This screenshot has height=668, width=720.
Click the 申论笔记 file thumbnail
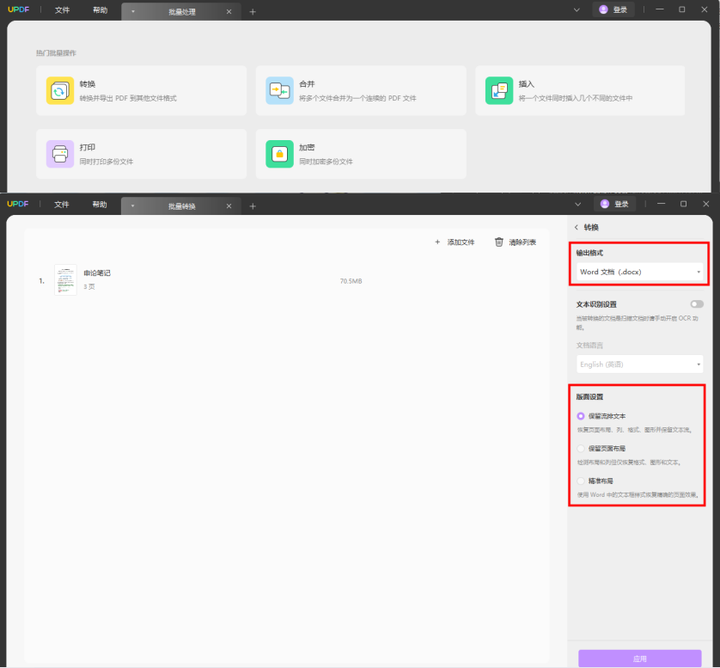pos(65,280)
